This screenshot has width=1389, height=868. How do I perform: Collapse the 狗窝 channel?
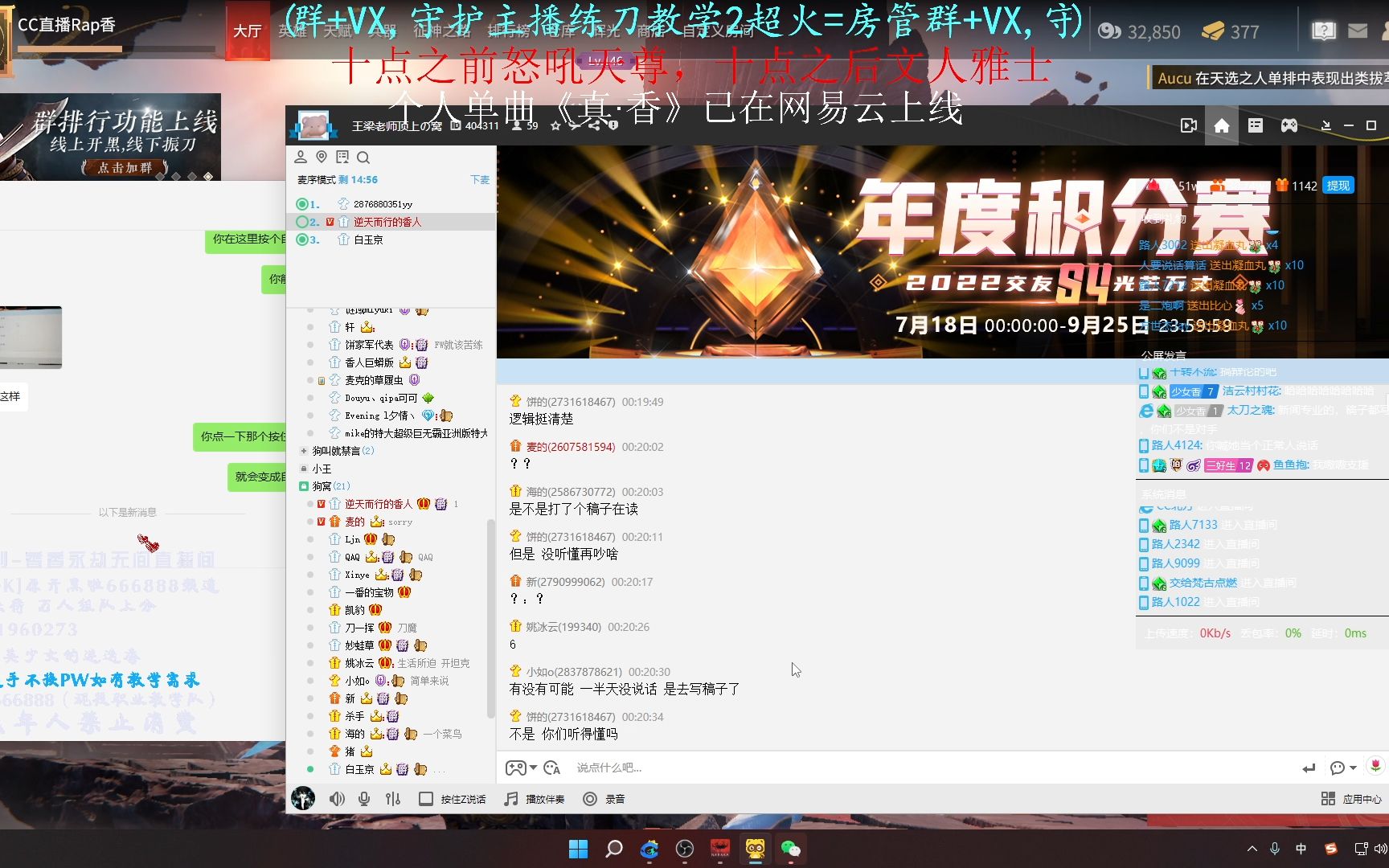pyautogui.click(x=304, y=486)
